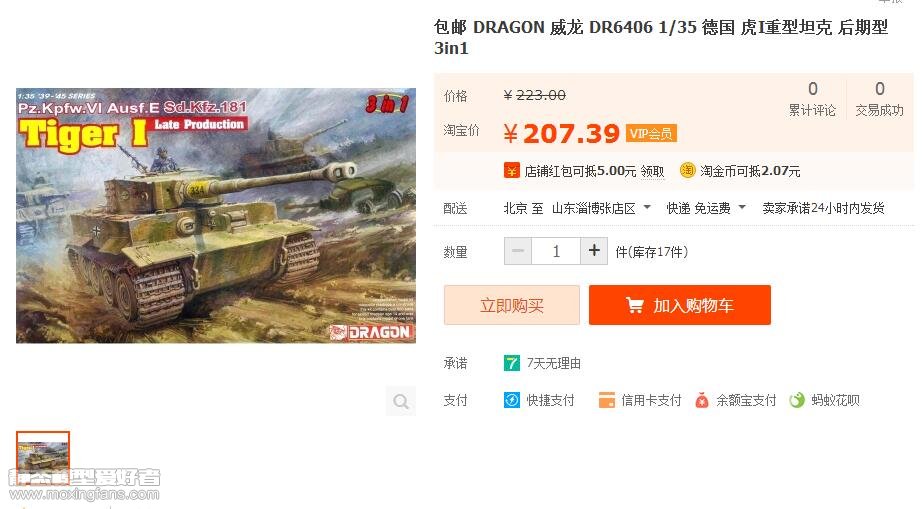Viewport: 922px width, 509px height.
Task: Click the shopping cart icon in 加入购物车
Action: click(634, 305)
